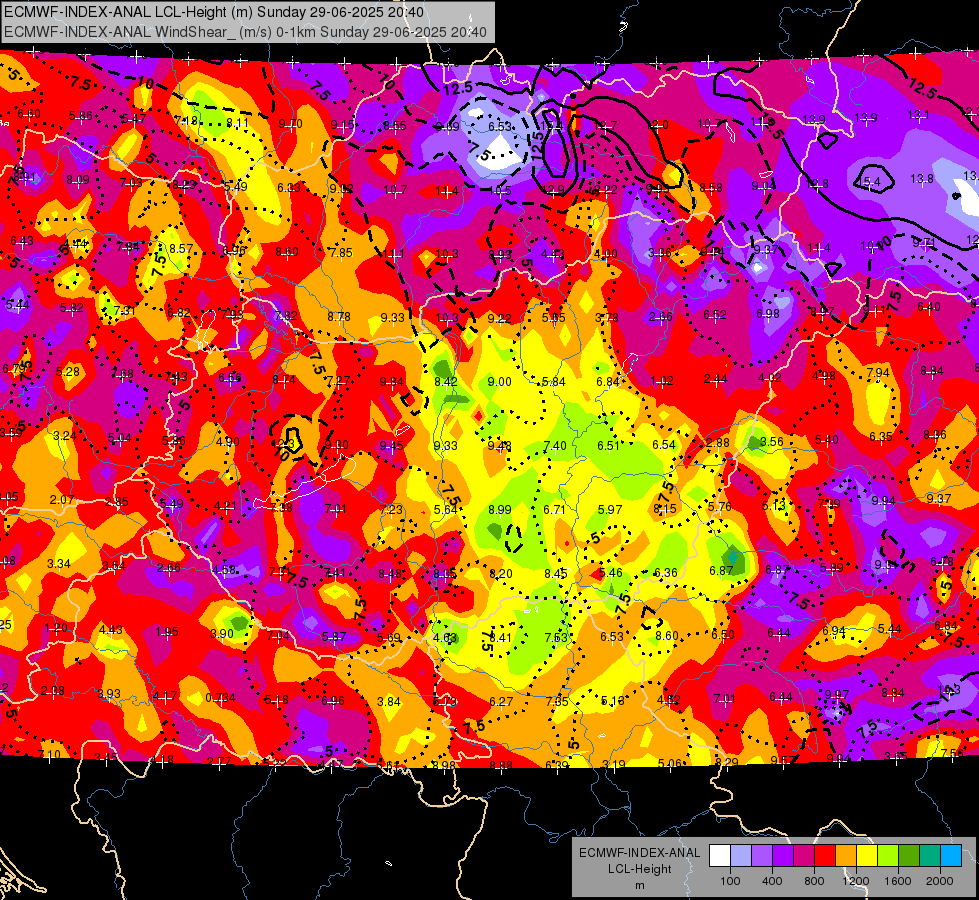Screen dimensions: 979x900
Task: Click the map value 4.63
Action: point(445,638)
